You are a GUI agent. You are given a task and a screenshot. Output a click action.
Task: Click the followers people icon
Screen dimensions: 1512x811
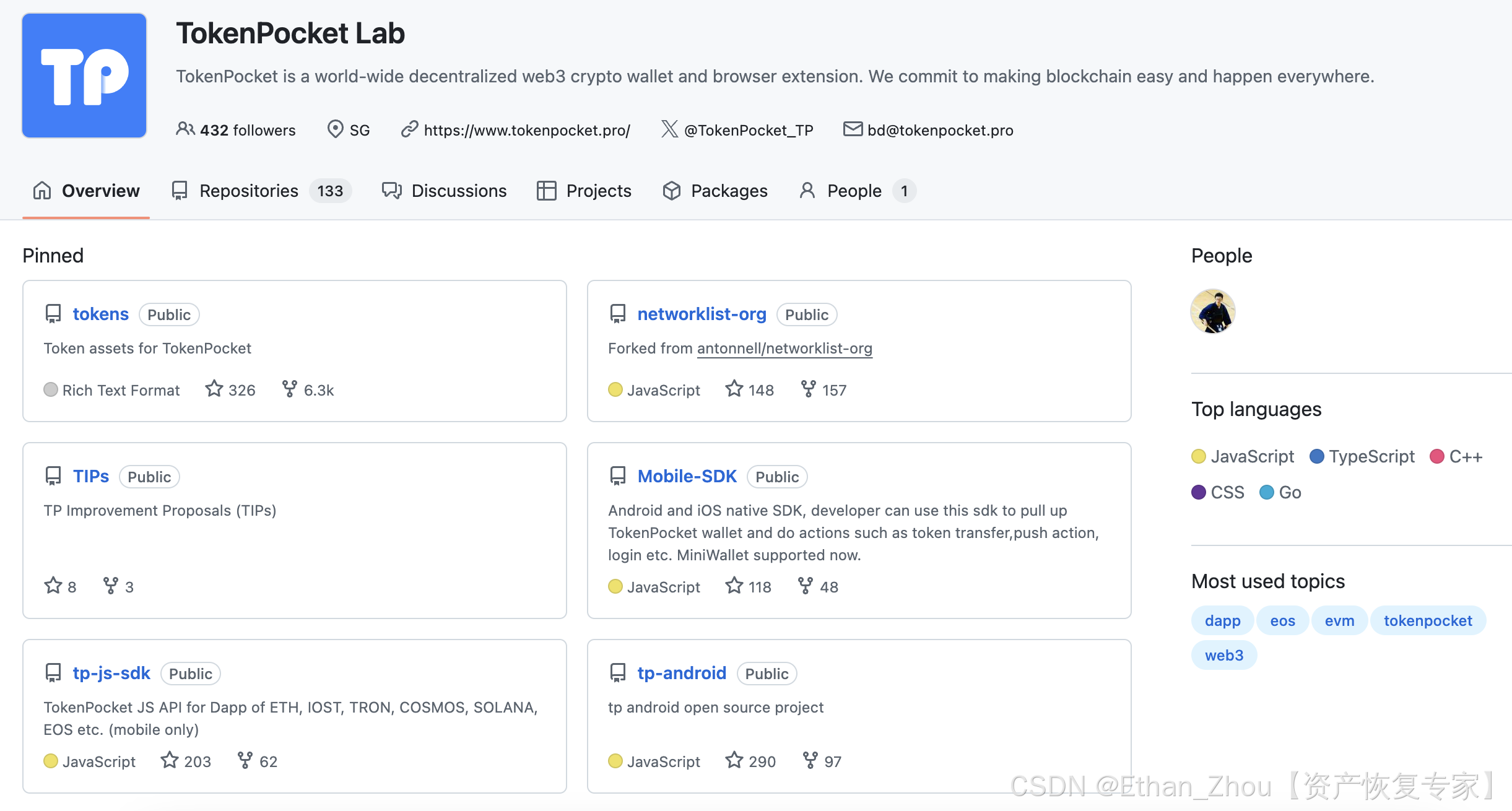(x=185, y=129)
